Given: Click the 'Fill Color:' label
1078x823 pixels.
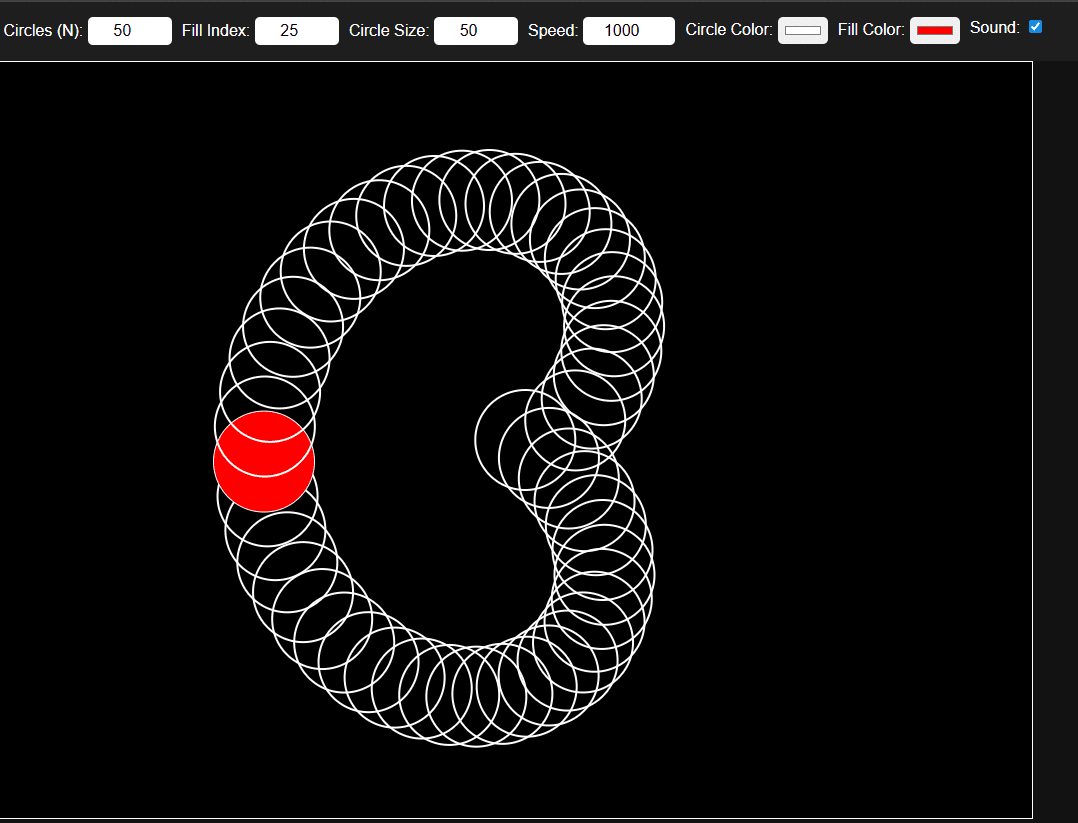Looking at the screenshot, I should [871, 30].
